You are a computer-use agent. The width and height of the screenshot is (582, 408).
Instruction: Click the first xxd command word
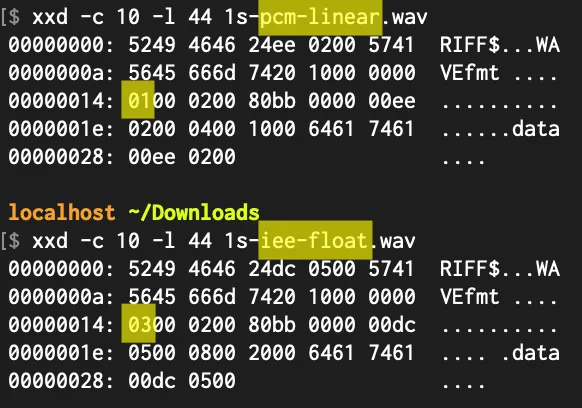50,17
